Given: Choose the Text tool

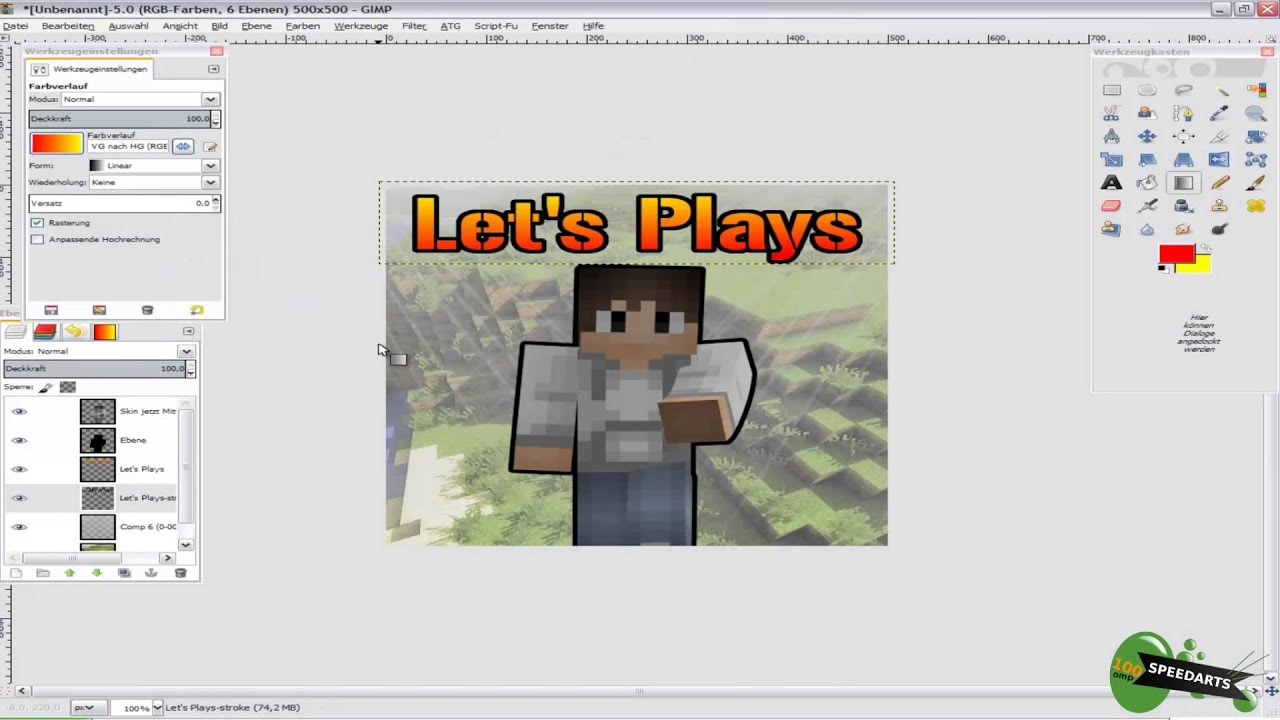Looking at the screenshot, I should pos(1111,183).
